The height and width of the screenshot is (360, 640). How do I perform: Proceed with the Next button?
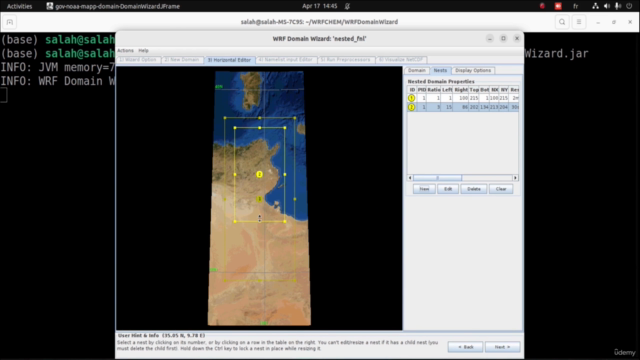coord(502,347)
